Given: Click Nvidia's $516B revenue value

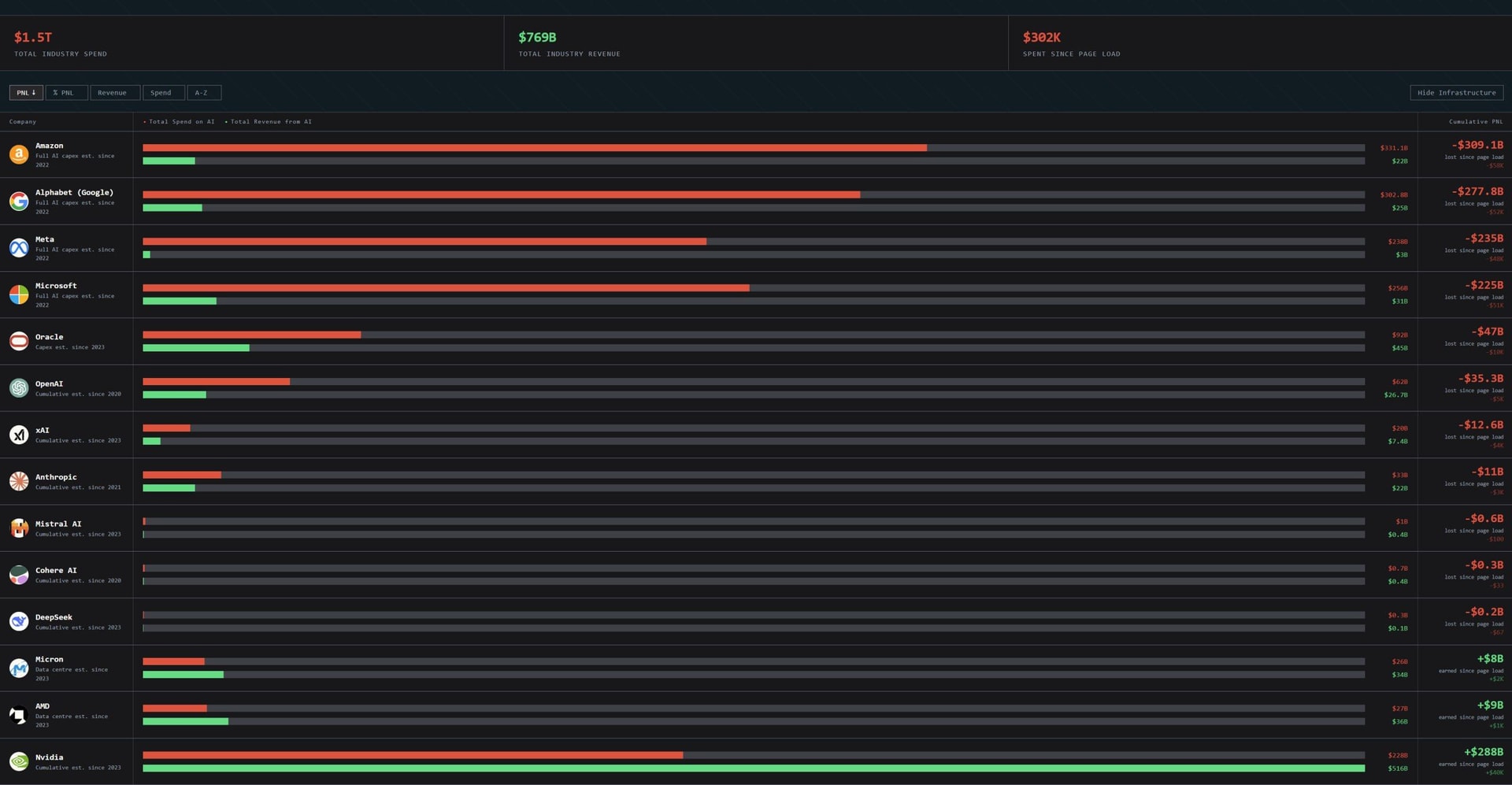Looking at the screenshot, I should (x=1398, y=768).
